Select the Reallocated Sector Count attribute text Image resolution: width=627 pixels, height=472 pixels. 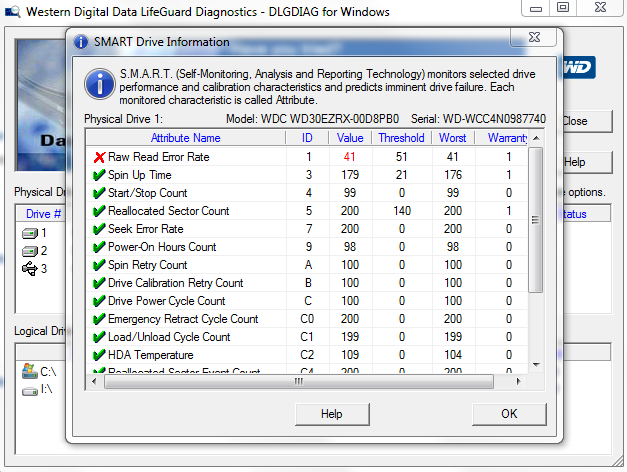pos(168,211)
